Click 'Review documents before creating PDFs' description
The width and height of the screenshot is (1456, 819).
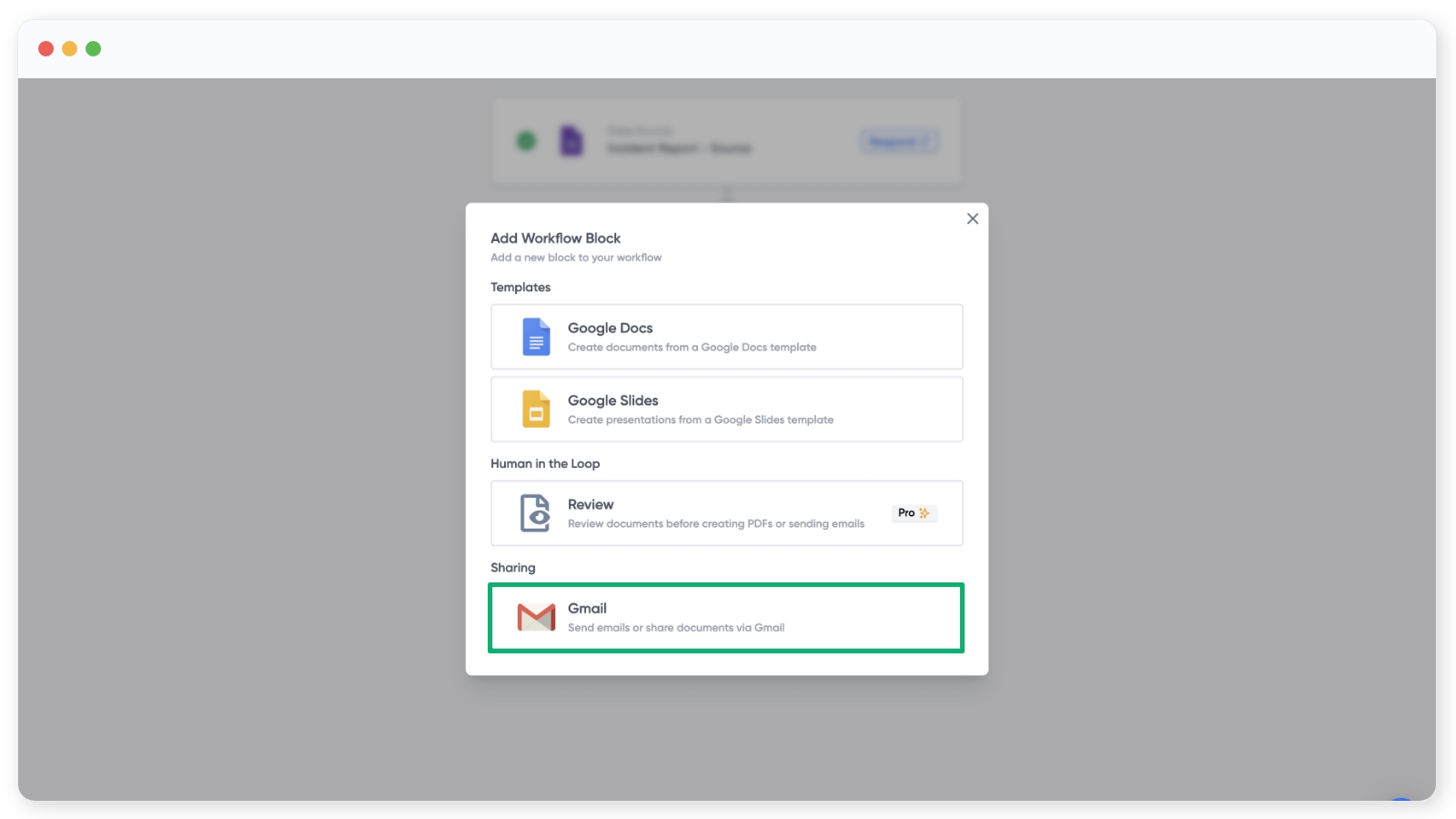[715, 524]
